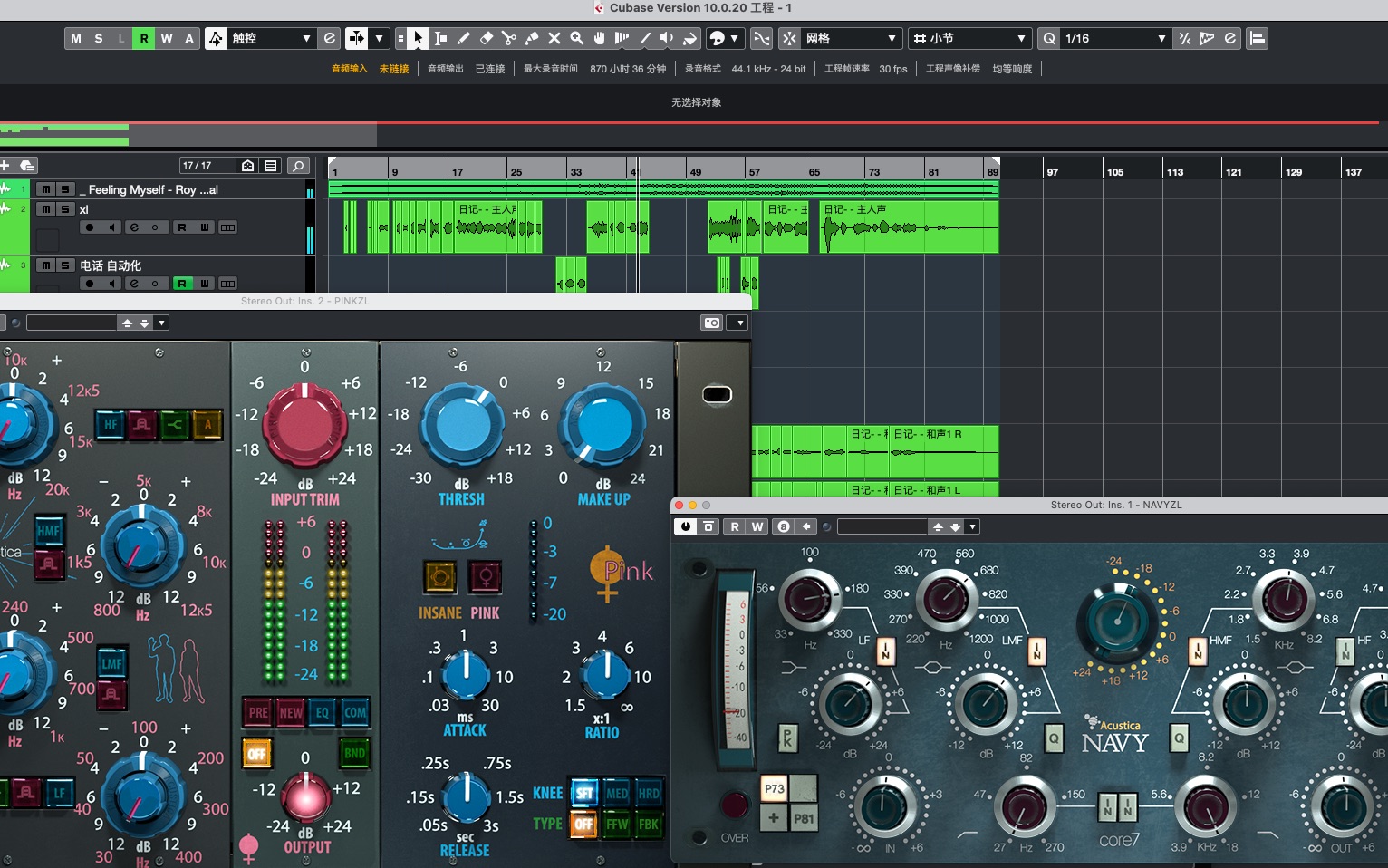This screenshot has height=868, width=1388.
Task: Click the 工程声像补偿 status label
Action: point(952,69)
